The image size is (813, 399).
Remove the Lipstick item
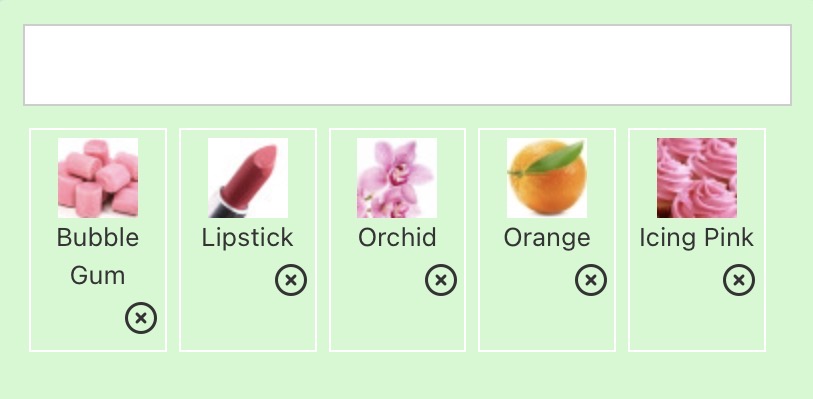pos(291,280)
